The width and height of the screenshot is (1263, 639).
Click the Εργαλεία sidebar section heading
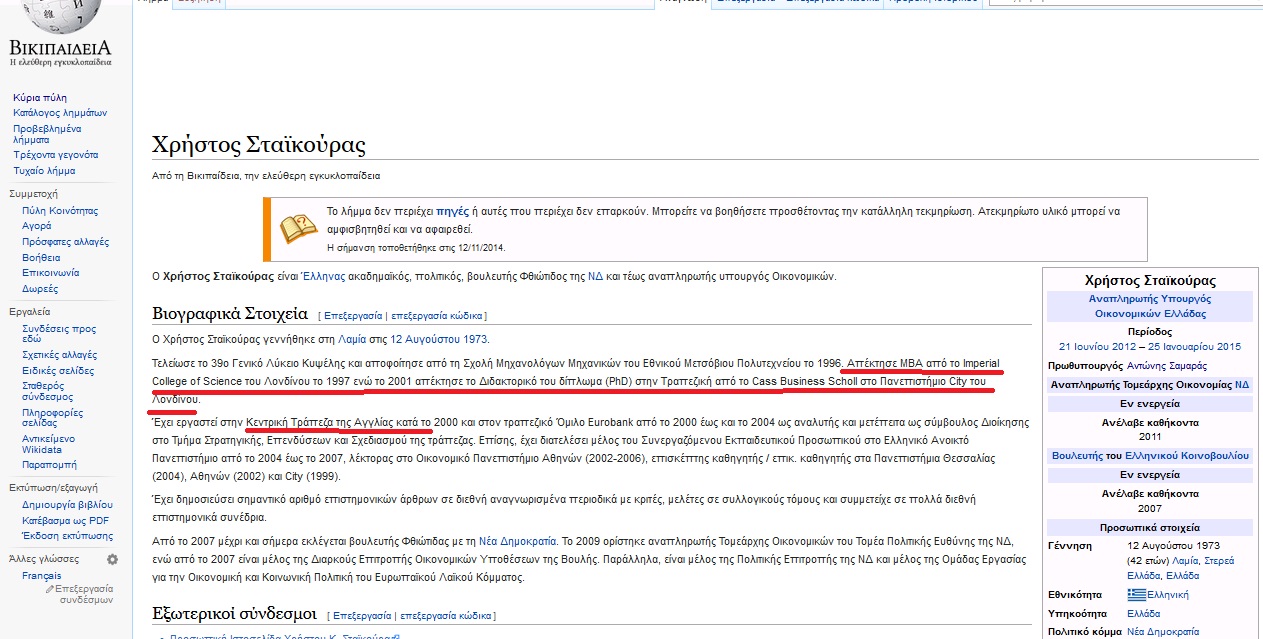(x=30, y=312)
